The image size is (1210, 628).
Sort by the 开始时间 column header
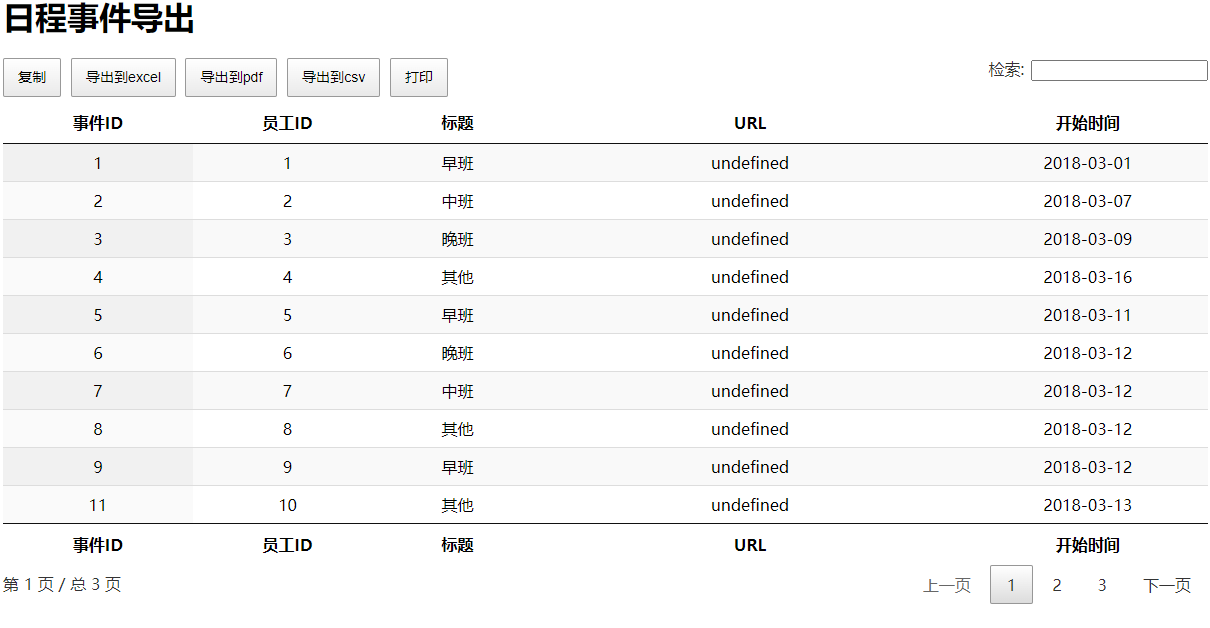pyautogui.click(x=1088, y=124)
